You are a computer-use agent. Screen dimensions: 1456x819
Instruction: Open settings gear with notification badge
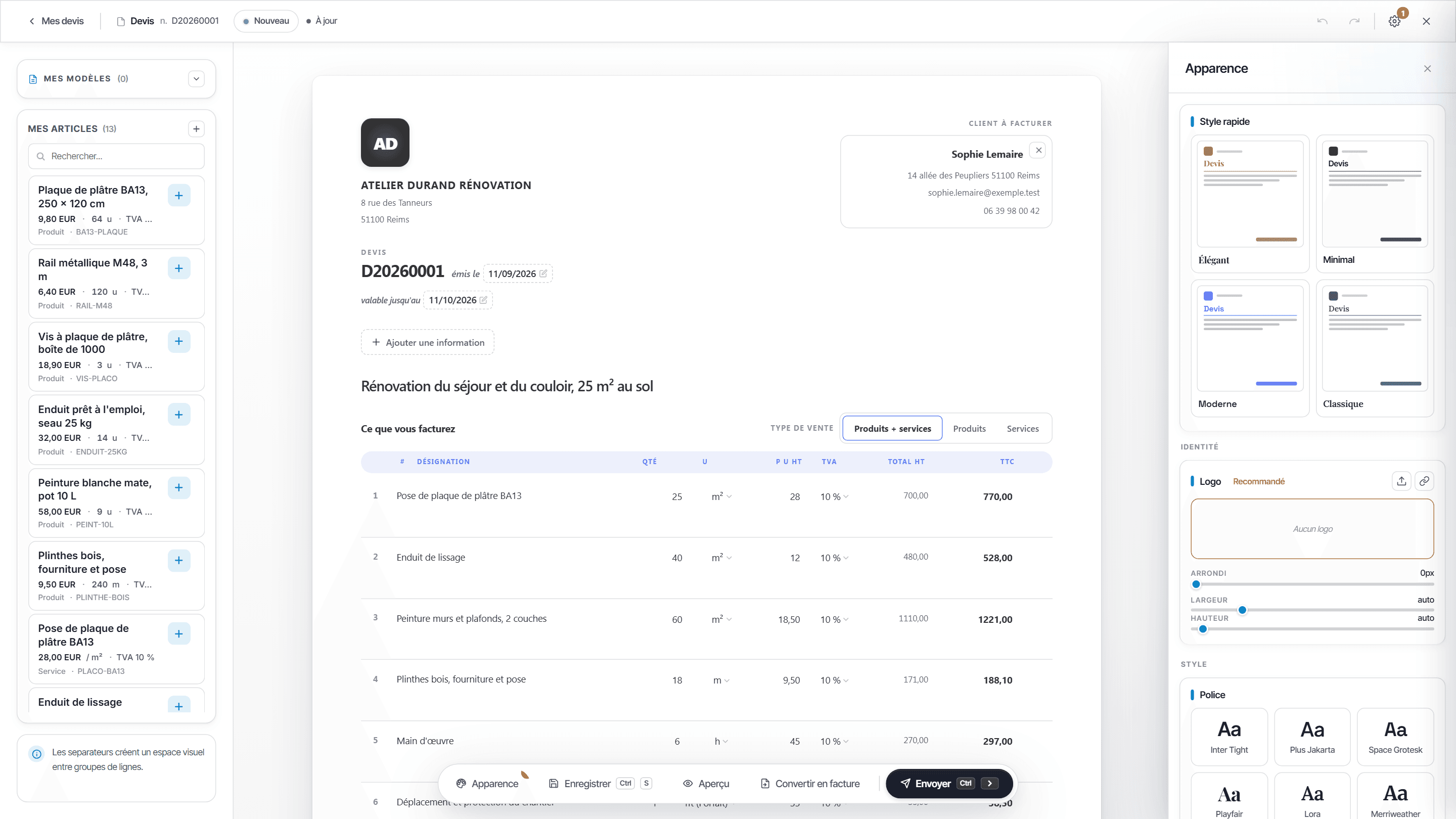(x=1394, y=21)
